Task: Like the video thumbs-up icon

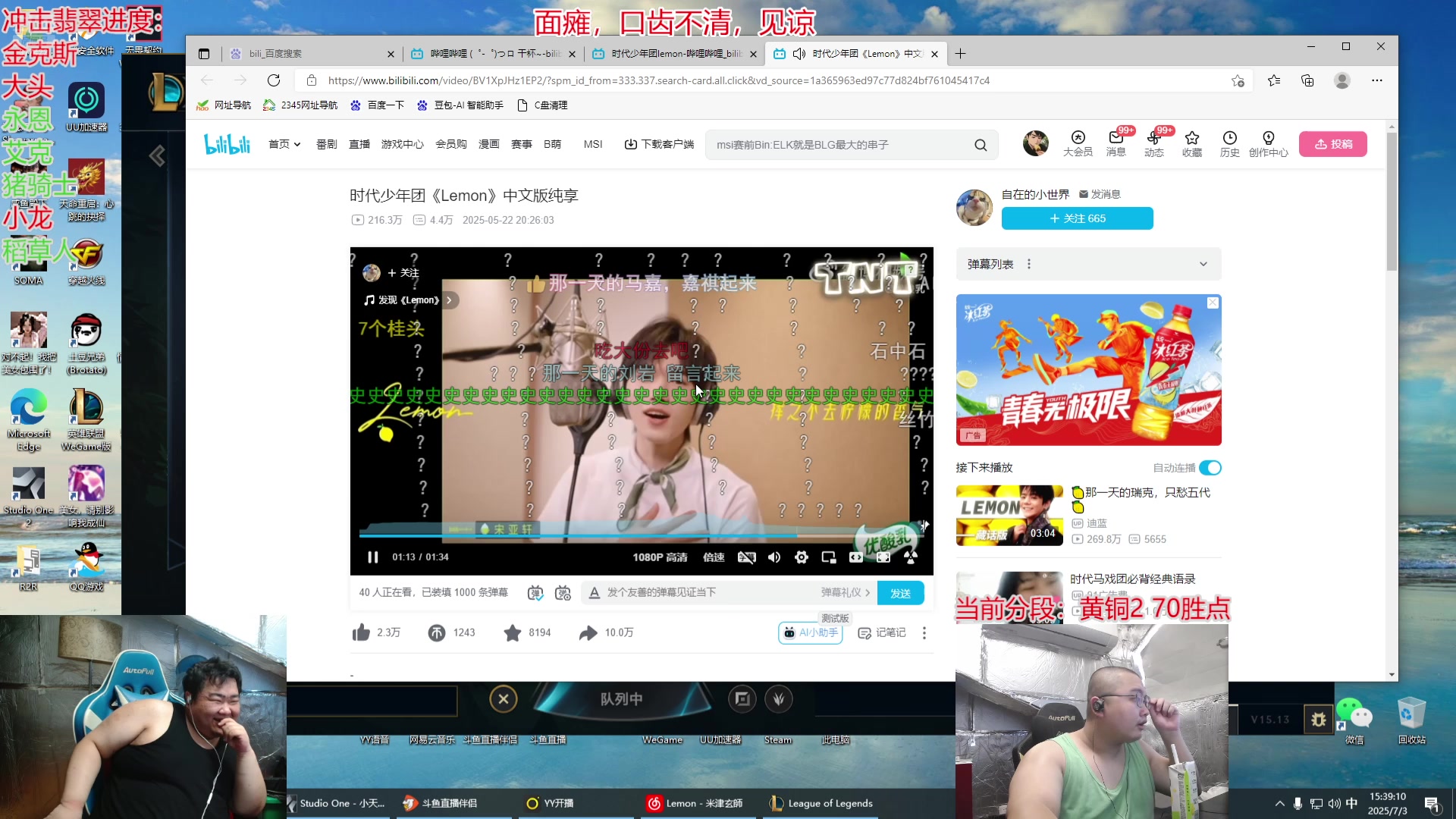Action: coord(361,632)
